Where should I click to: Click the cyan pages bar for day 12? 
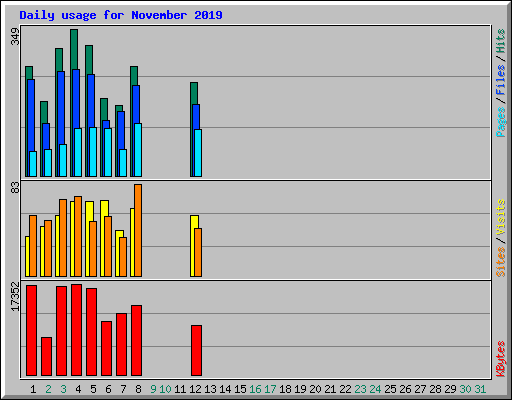(x=198, y=153)
